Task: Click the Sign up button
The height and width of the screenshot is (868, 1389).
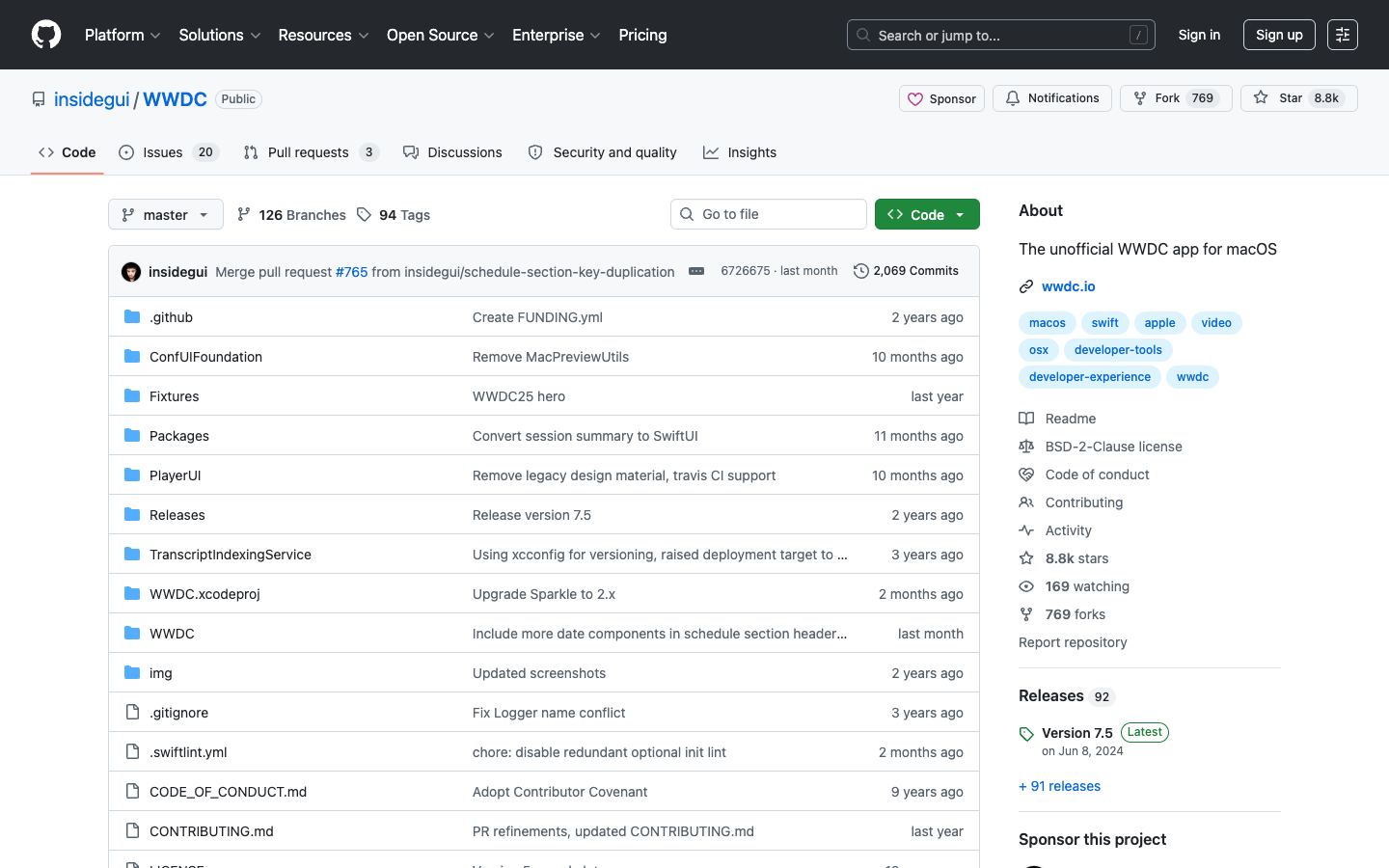Action: [1279, 35]
